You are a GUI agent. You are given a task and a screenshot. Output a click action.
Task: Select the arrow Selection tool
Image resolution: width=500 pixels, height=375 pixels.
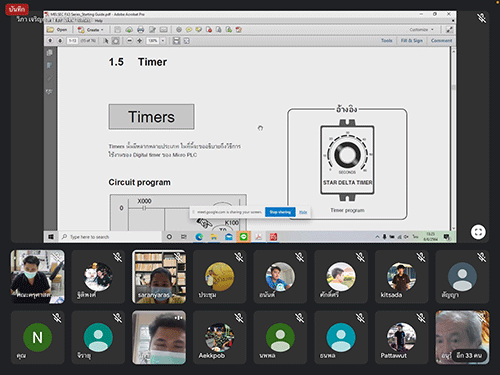click(x=106, y=41)
